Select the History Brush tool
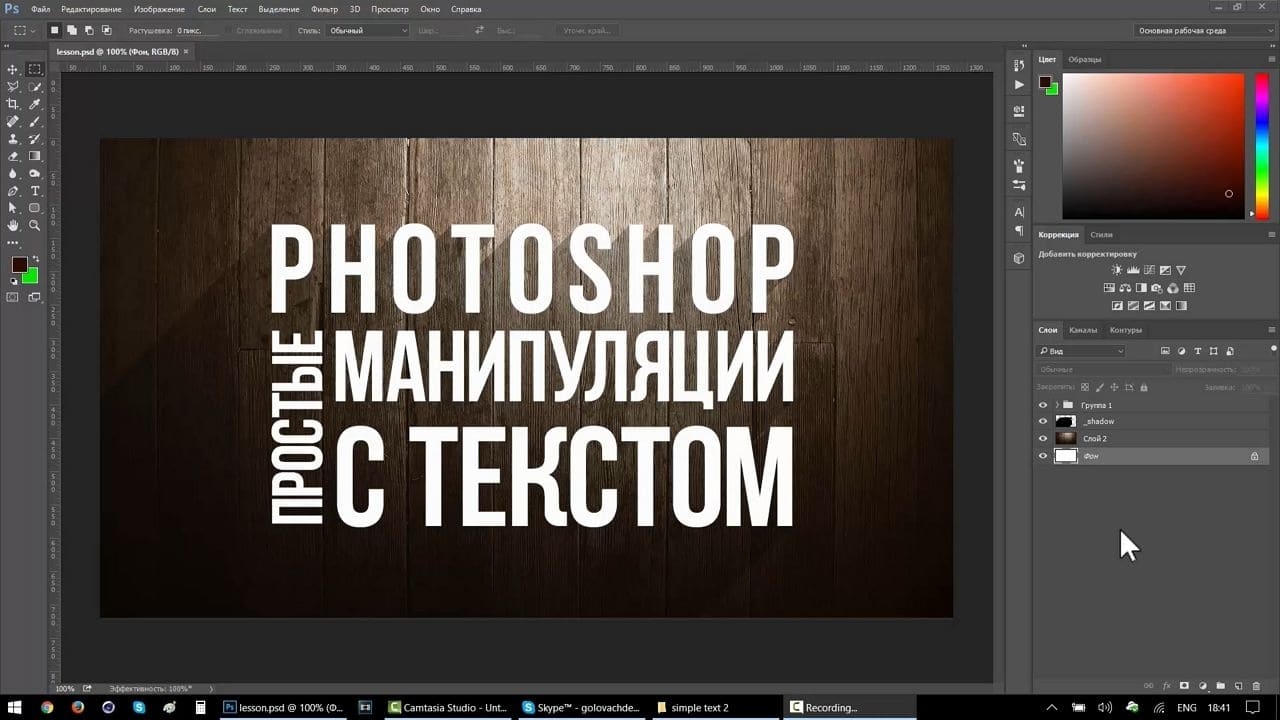This screenshot has height=720, width=1280. tap(35, 139)
